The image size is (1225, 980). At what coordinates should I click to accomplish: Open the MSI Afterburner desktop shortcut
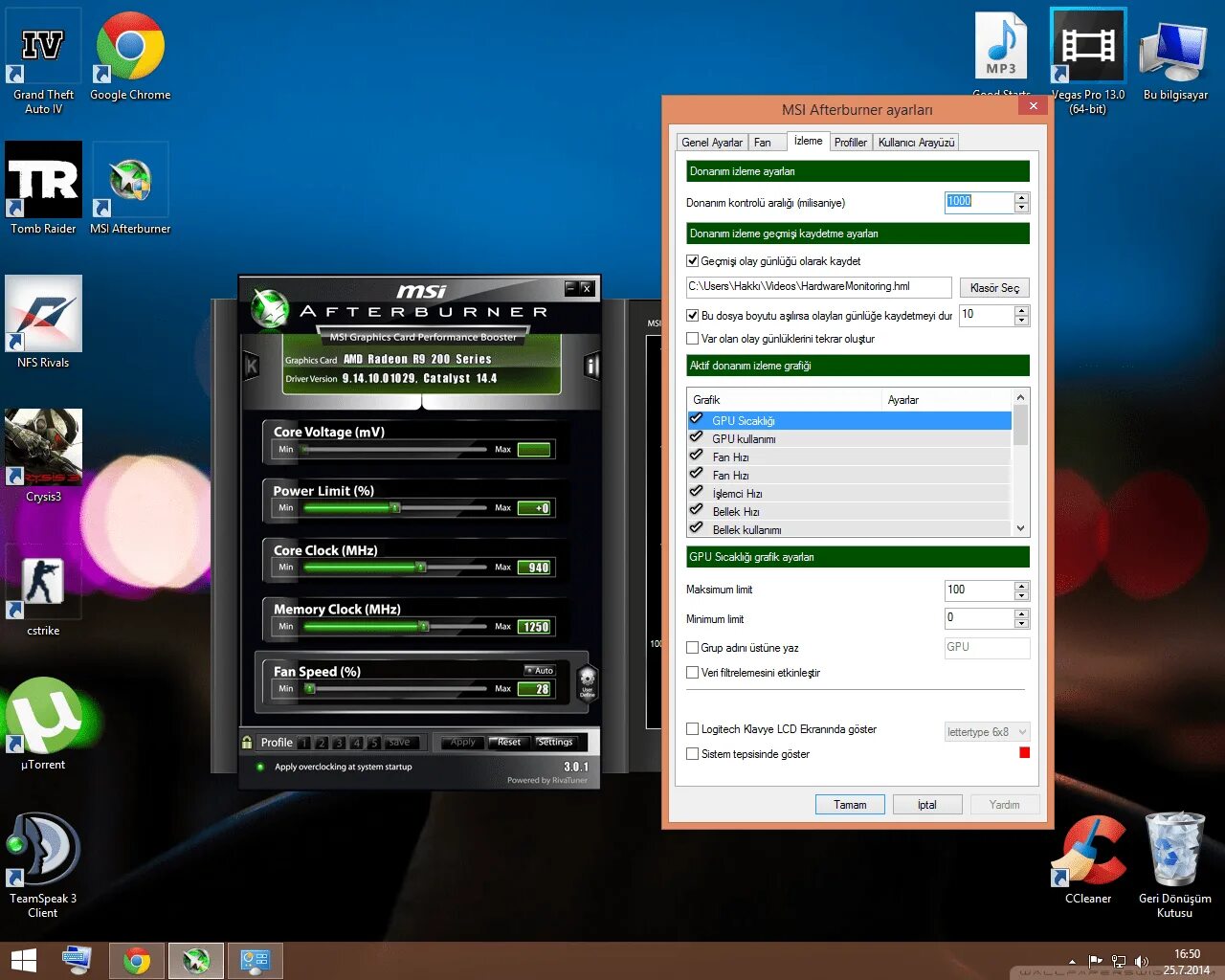coord(130,189)
